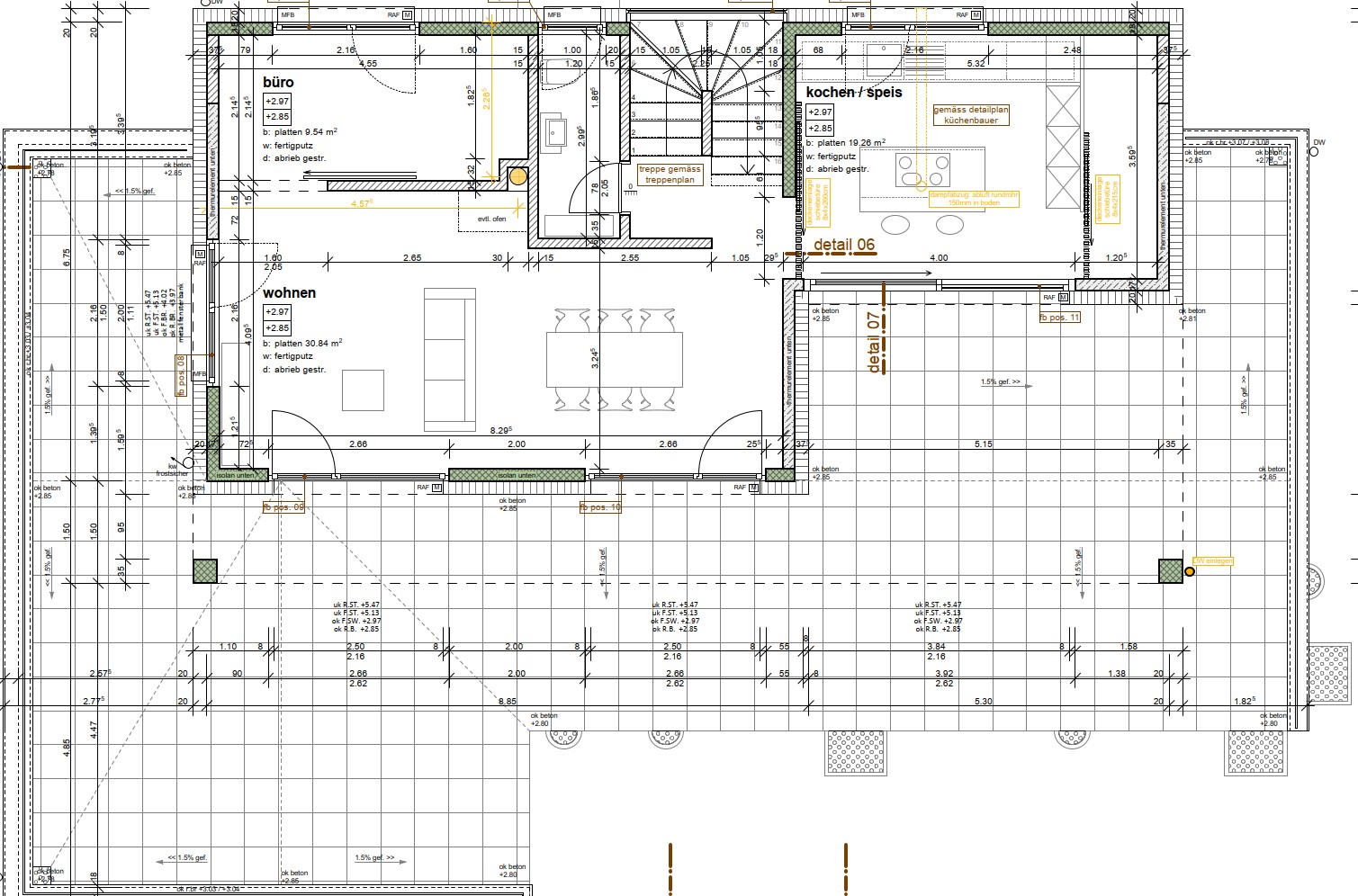Click the "kochen / speis" room label

click(x=853, y=93)
